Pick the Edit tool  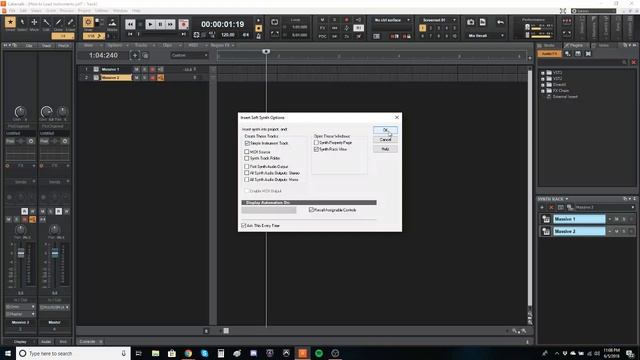[x=47, y=22]
